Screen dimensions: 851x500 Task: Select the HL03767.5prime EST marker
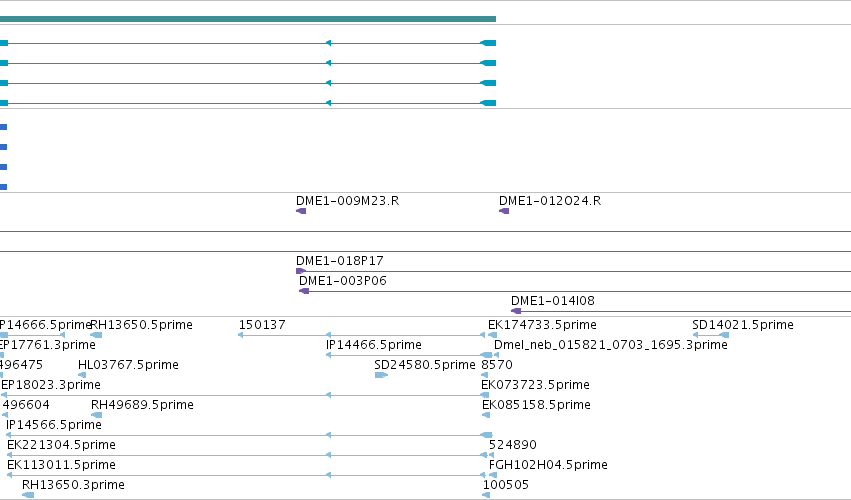pyautogui.click(x=82, y=375)
